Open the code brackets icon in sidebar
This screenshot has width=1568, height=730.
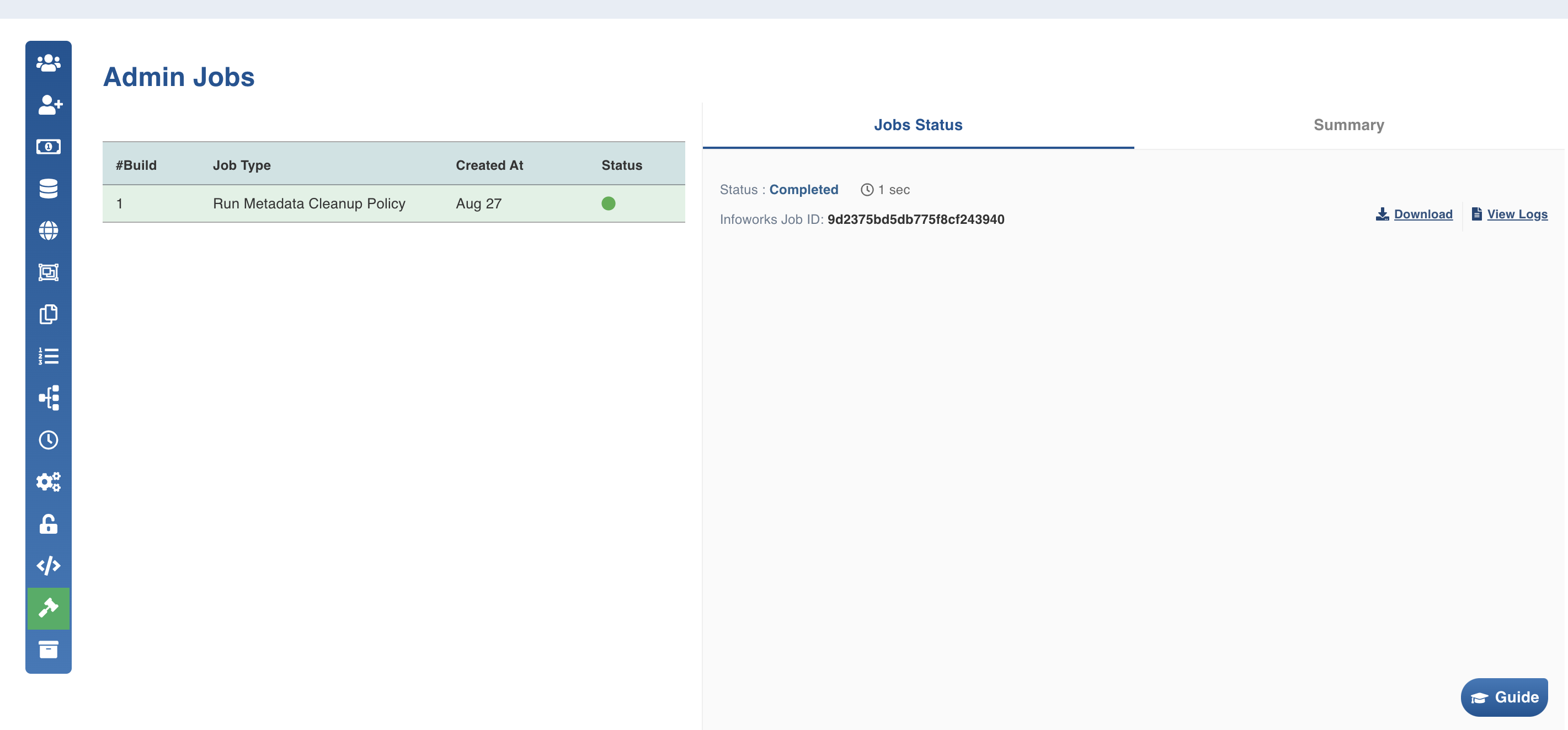tap(48, 566)
